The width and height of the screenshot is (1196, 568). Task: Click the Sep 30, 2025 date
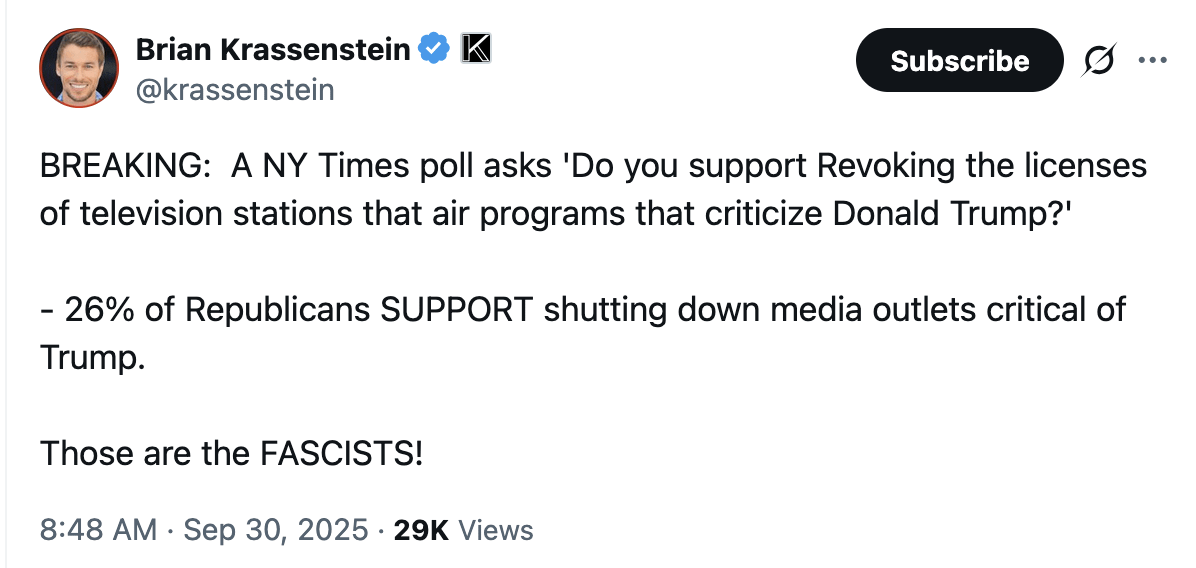pyautogui.click(x=274, y=530)
